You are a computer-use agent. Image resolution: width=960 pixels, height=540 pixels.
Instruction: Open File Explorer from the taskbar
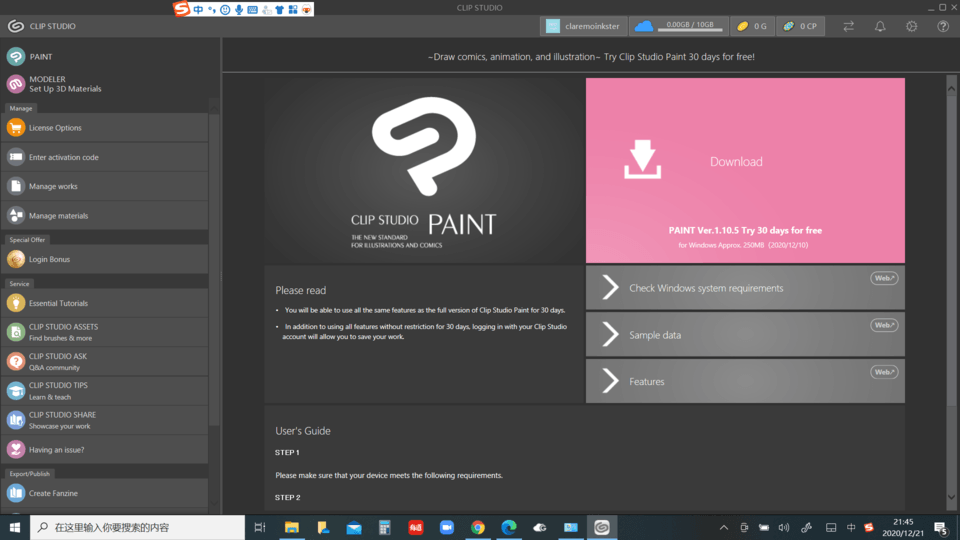(291, 527)
